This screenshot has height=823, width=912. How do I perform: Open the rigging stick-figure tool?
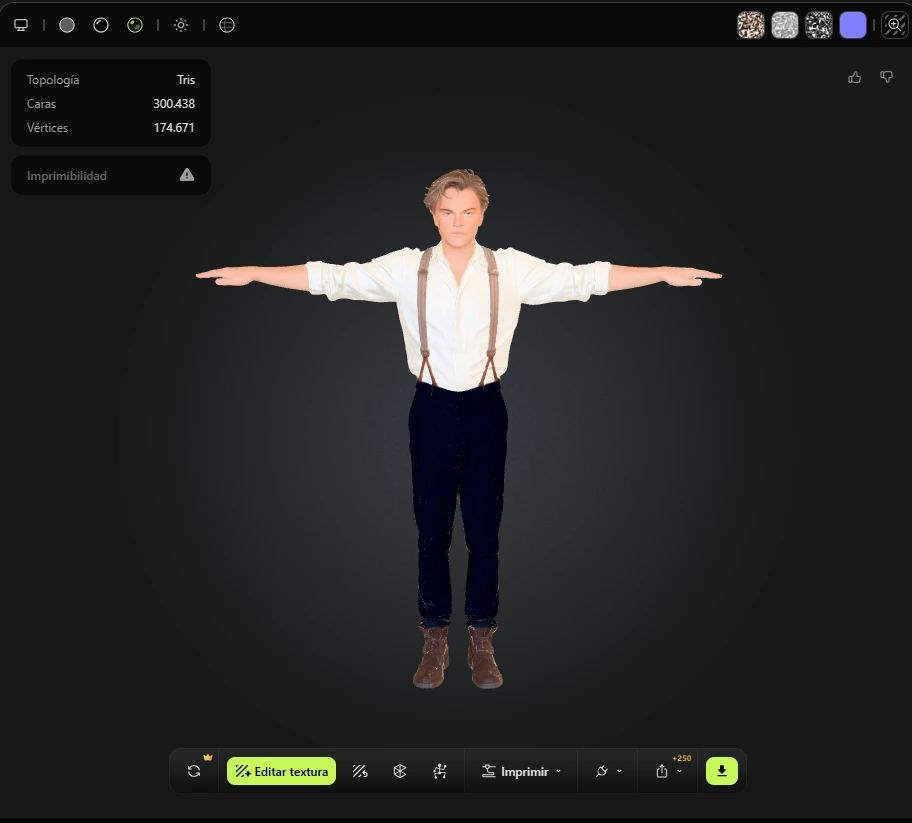tap(440, 771)
